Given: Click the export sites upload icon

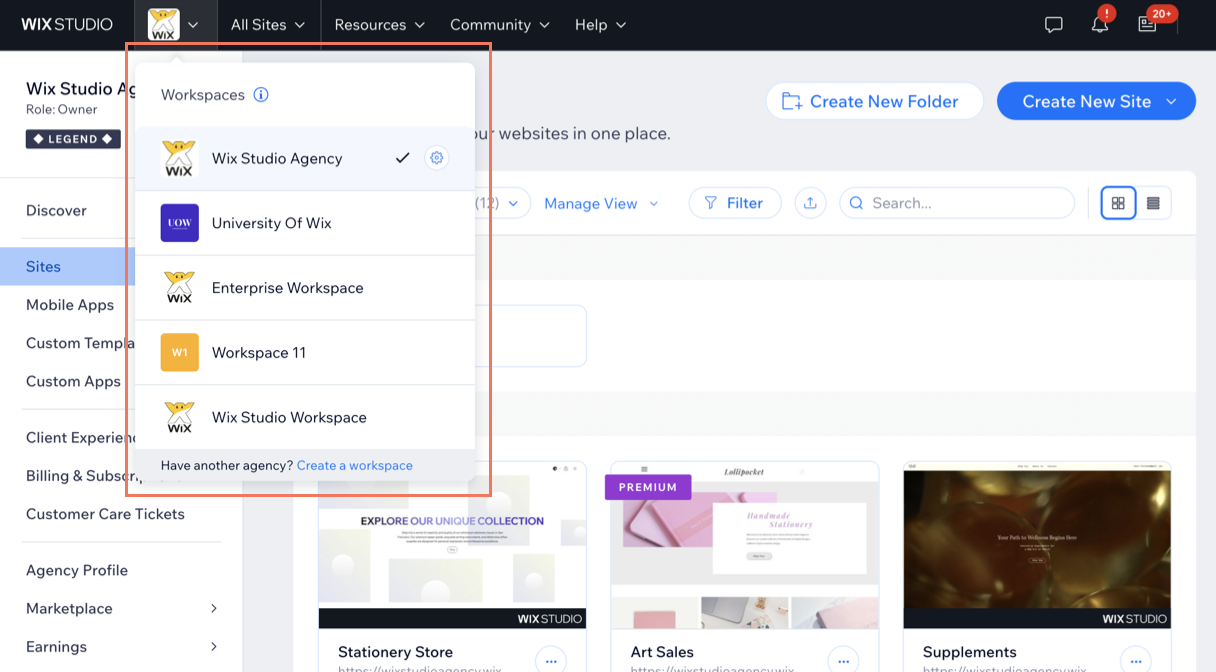Looking at the screenshot, I should [x=810, y=203].
